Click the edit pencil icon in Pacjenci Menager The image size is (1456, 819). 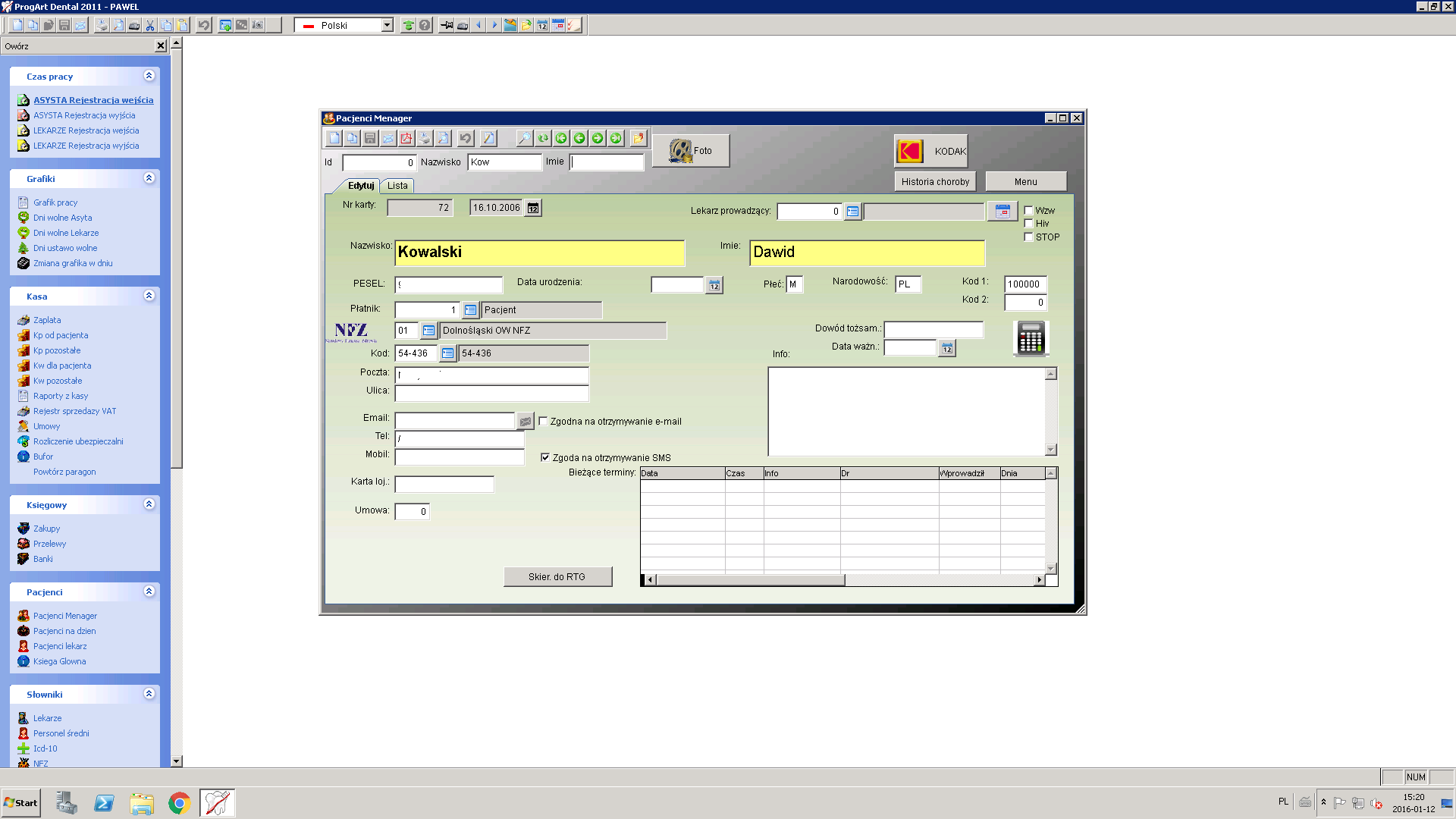(488, 138)
